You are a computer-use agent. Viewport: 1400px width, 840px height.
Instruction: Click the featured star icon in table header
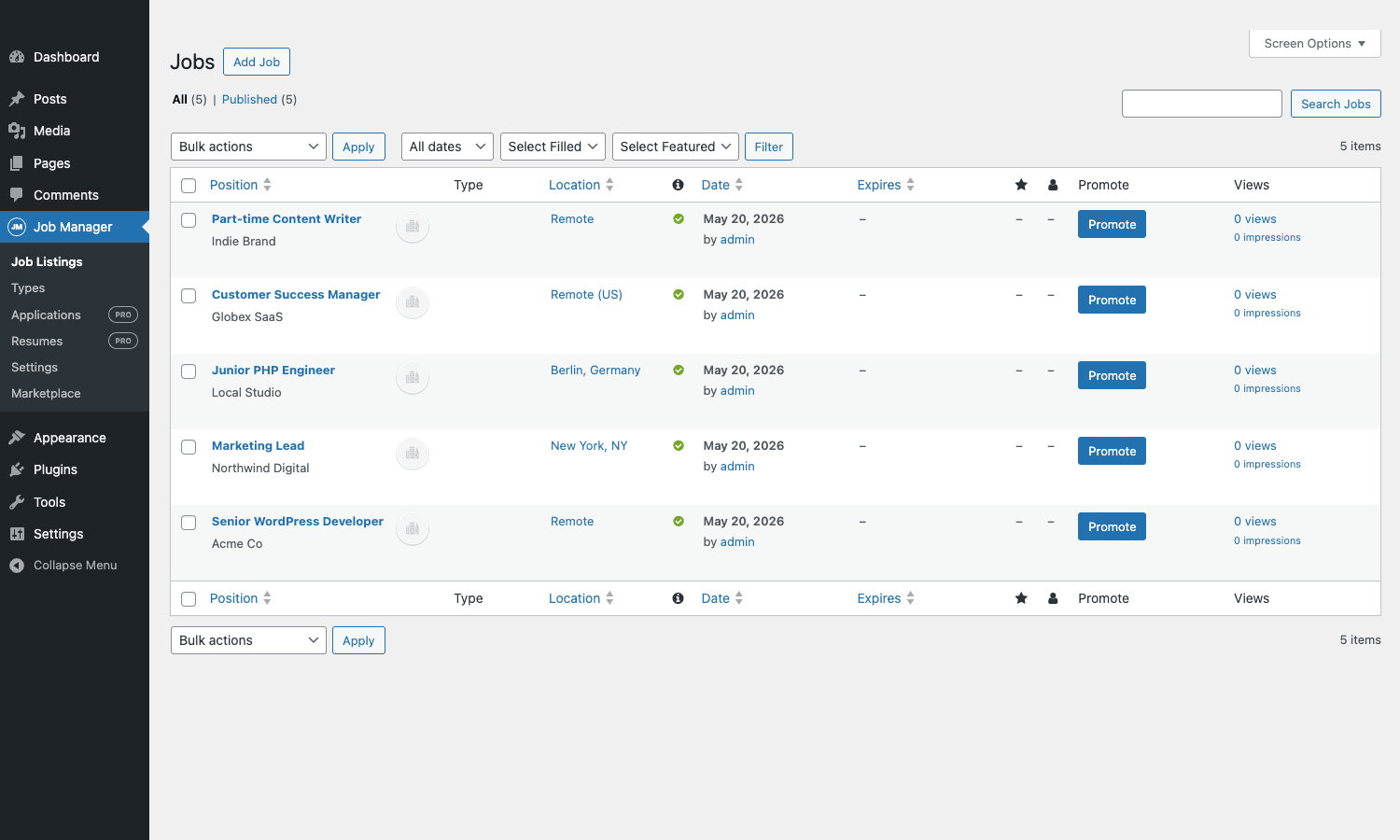(1021, 185)
